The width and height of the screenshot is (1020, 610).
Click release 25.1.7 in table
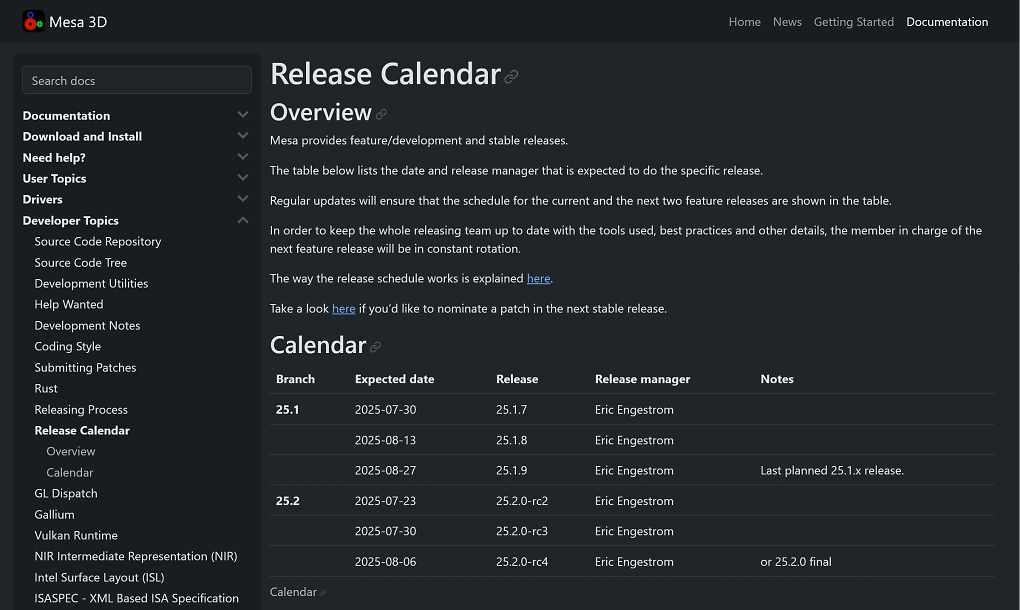click(511, 410)
